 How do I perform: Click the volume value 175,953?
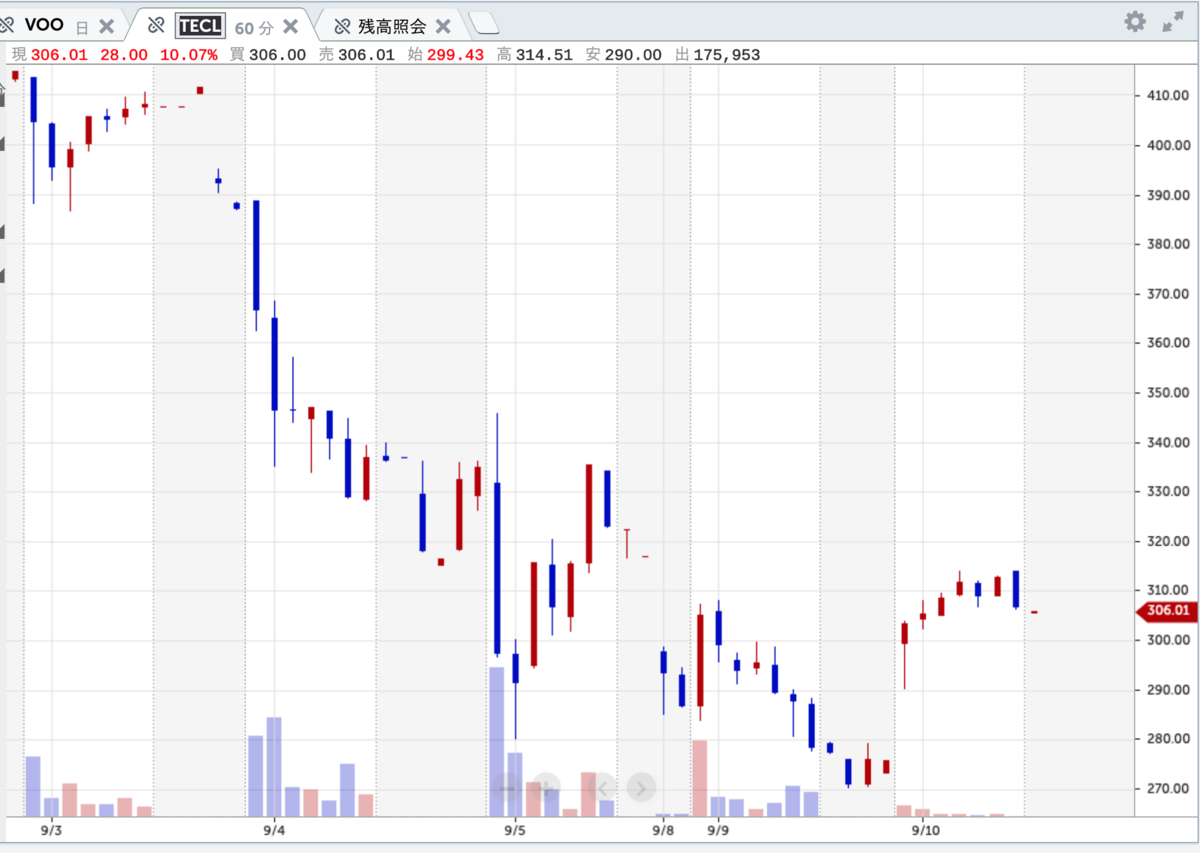[x=726, y=54]
